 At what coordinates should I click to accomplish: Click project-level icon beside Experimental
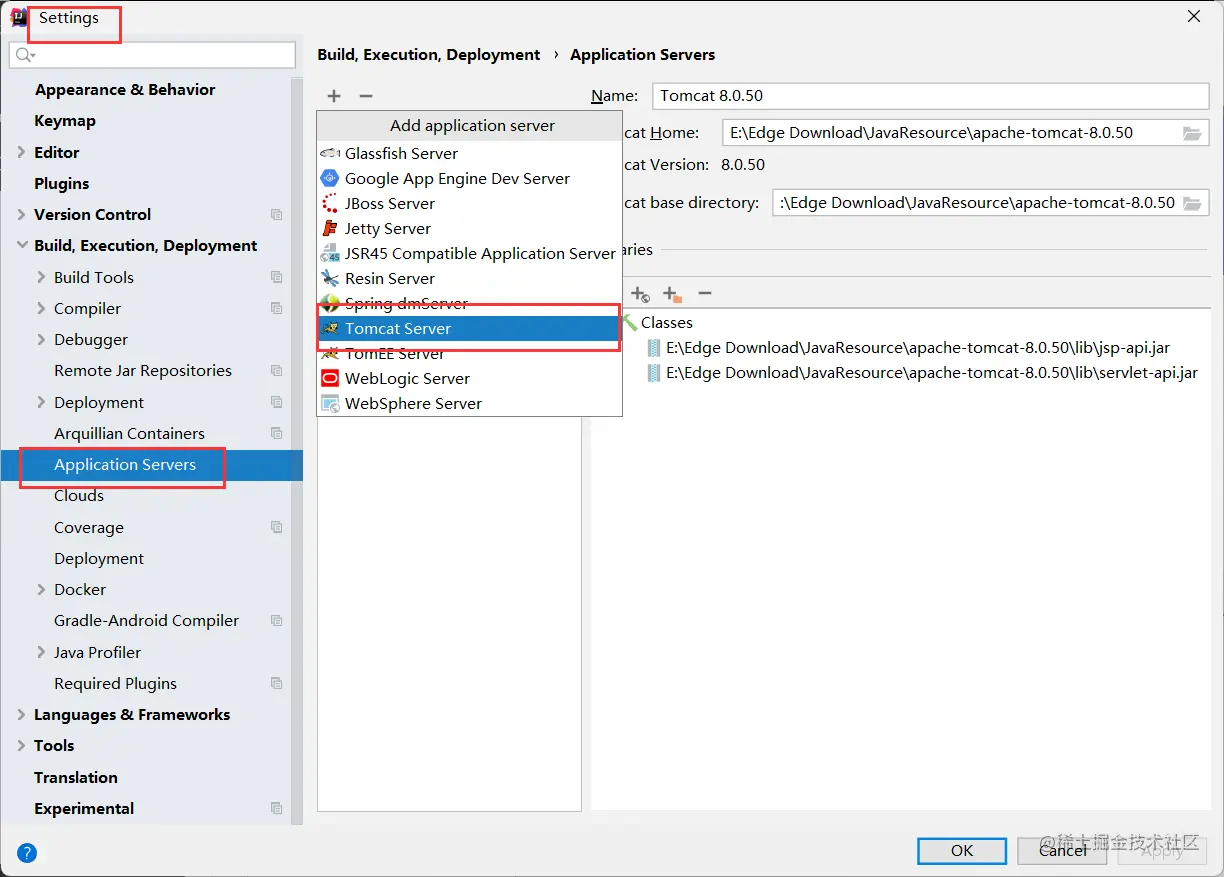pos(277,808)
